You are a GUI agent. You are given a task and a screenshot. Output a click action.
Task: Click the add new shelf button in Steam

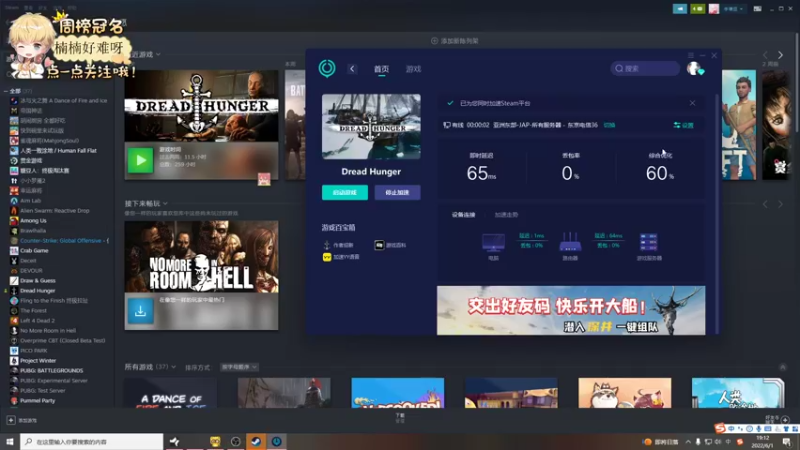coord(455,41)
